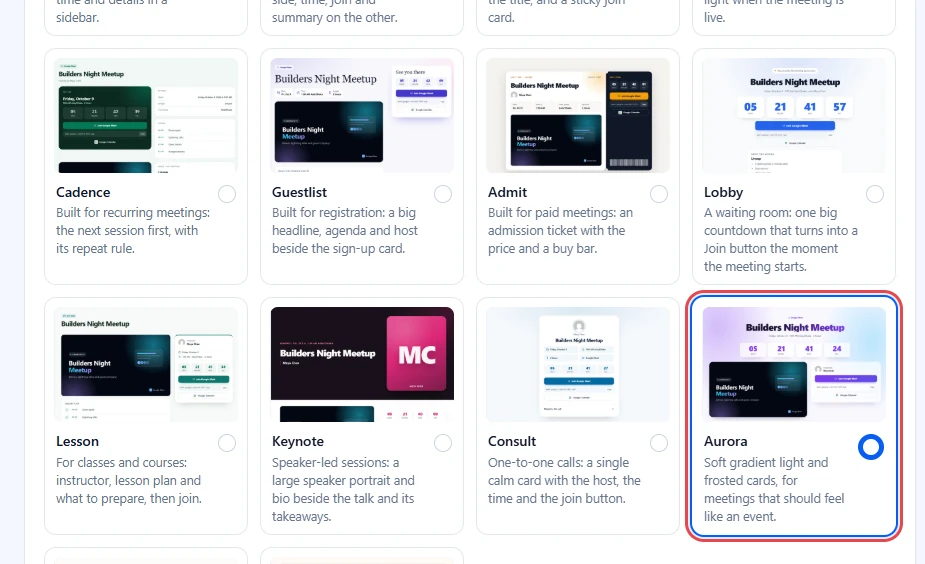925x564 pixels.
Task: Click the 'A waiting room' description text
Action: pos(781,240)
